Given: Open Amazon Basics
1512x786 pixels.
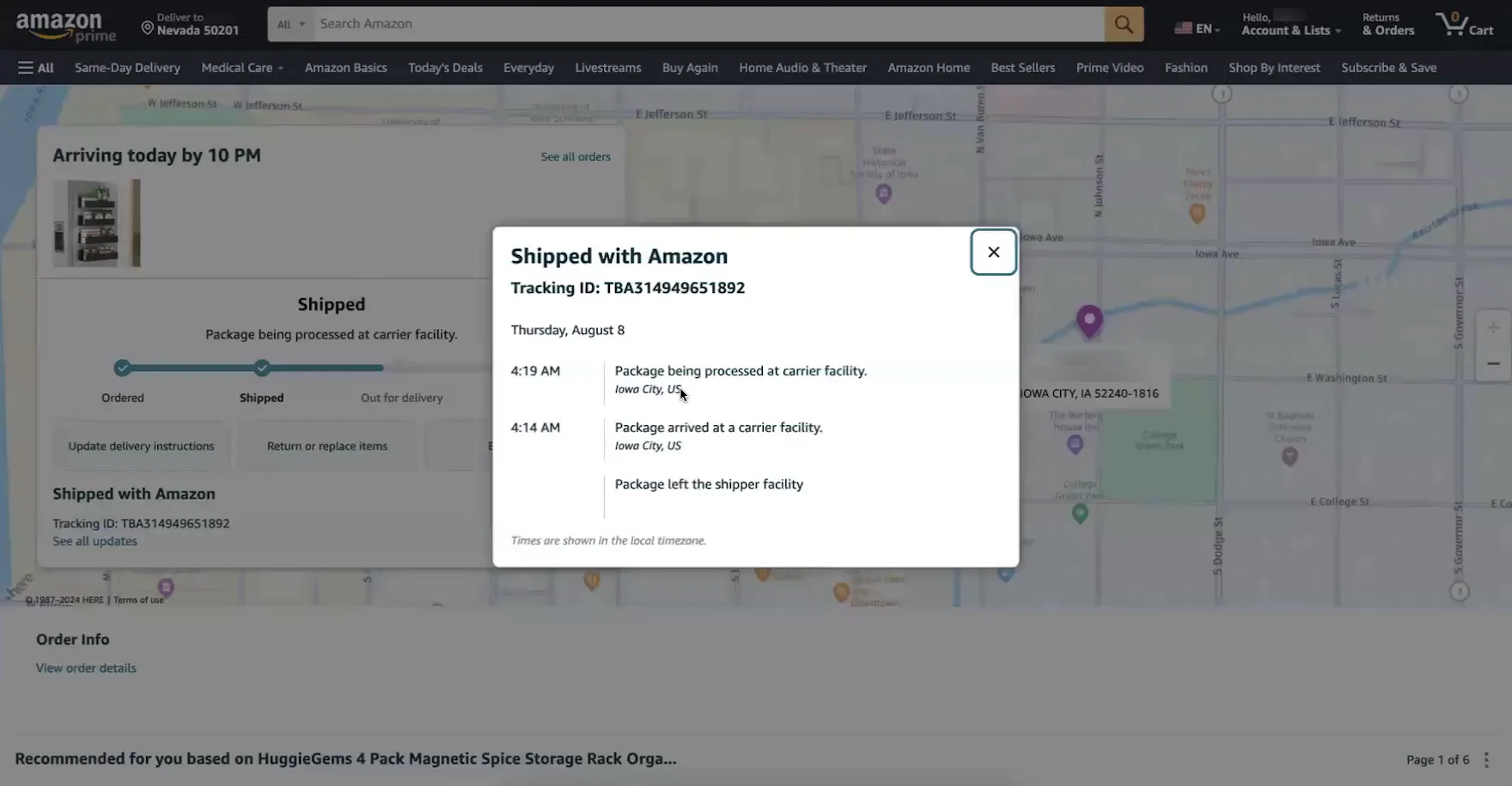Looking at the screenshot, I should pyautogui.click(x=345, y=68).
